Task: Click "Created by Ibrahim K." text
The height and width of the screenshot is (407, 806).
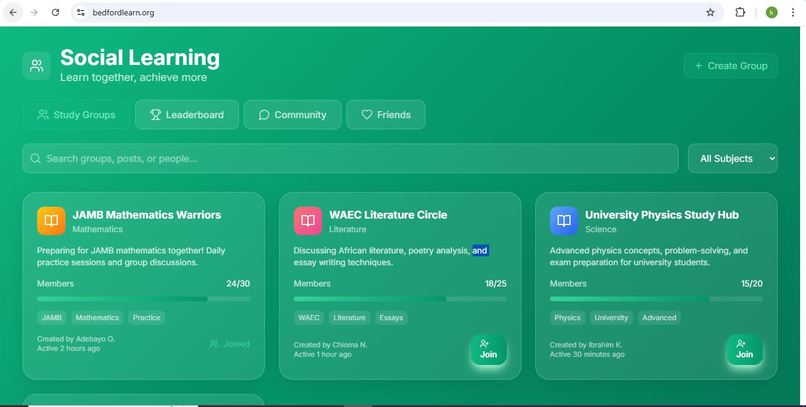Action: (586, 345)
